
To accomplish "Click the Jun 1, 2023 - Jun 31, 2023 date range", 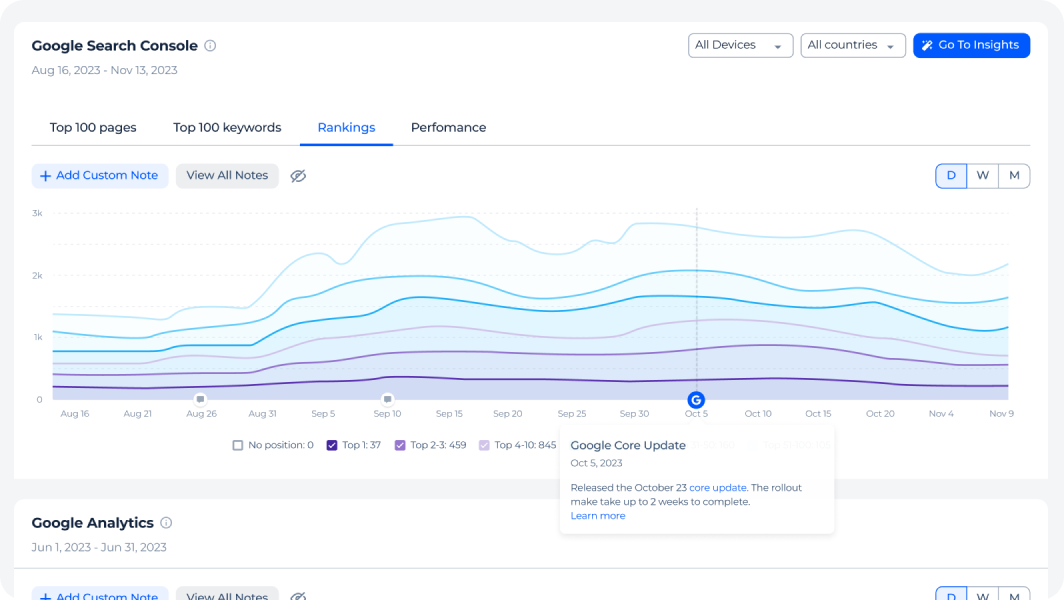I will click(99, 547).
